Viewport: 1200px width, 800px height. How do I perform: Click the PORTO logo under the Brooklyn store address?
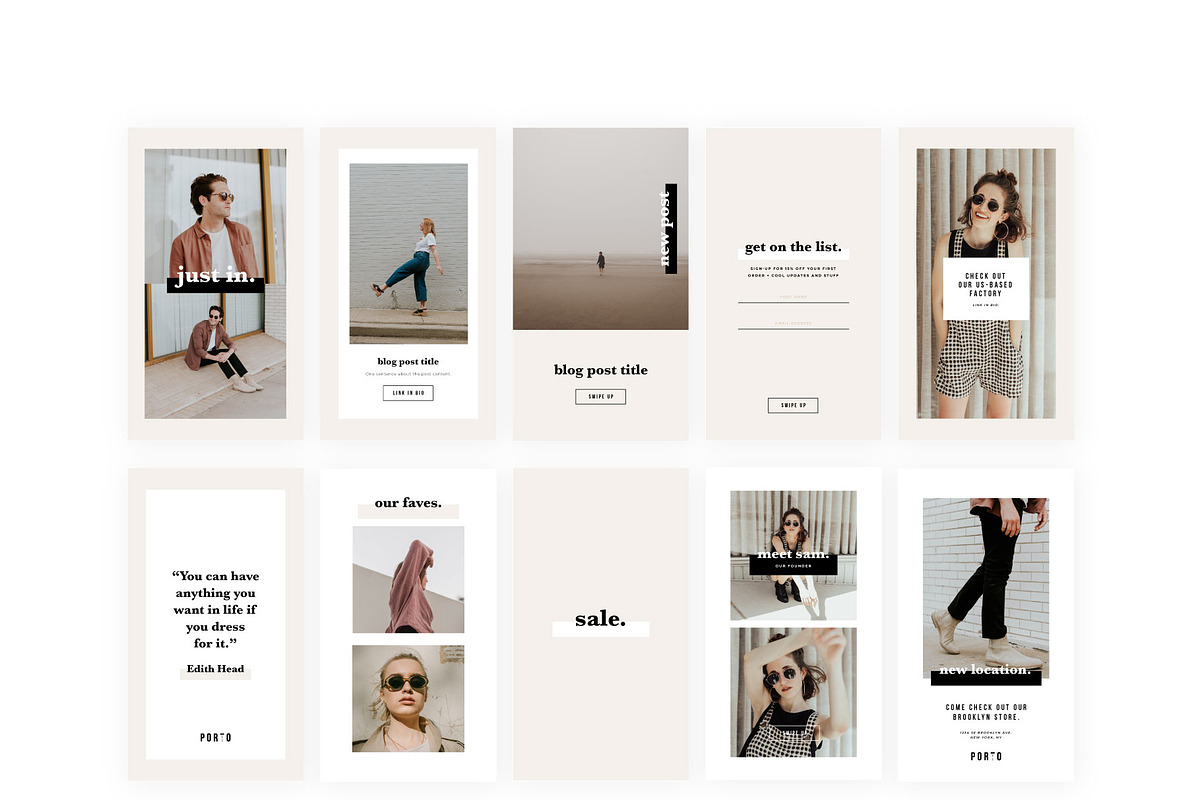(986, 756)
